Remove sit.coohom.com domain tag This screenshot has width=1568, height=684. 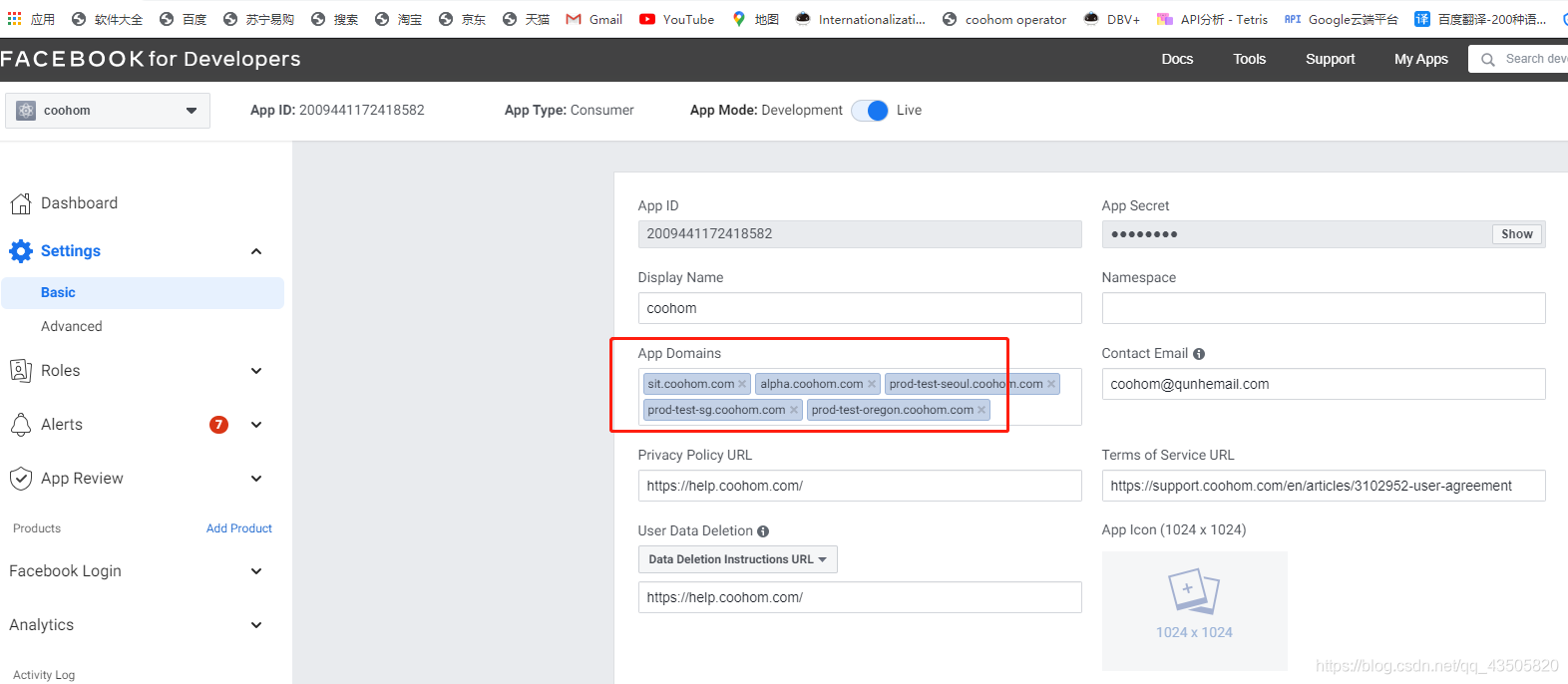click(x=742, y=384)
